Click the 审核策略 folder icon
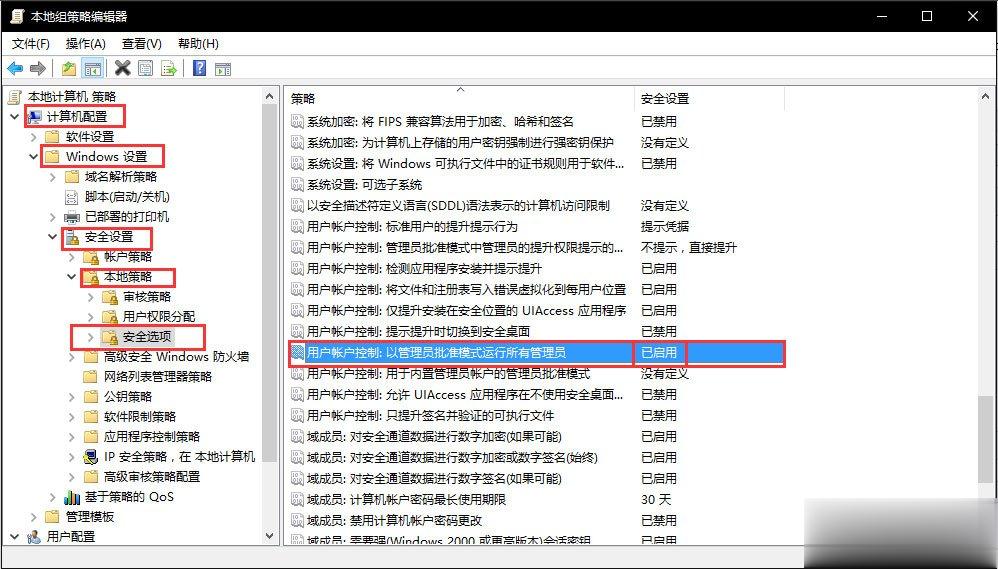This screenshot has width=998, height=569. coord(110,297)
